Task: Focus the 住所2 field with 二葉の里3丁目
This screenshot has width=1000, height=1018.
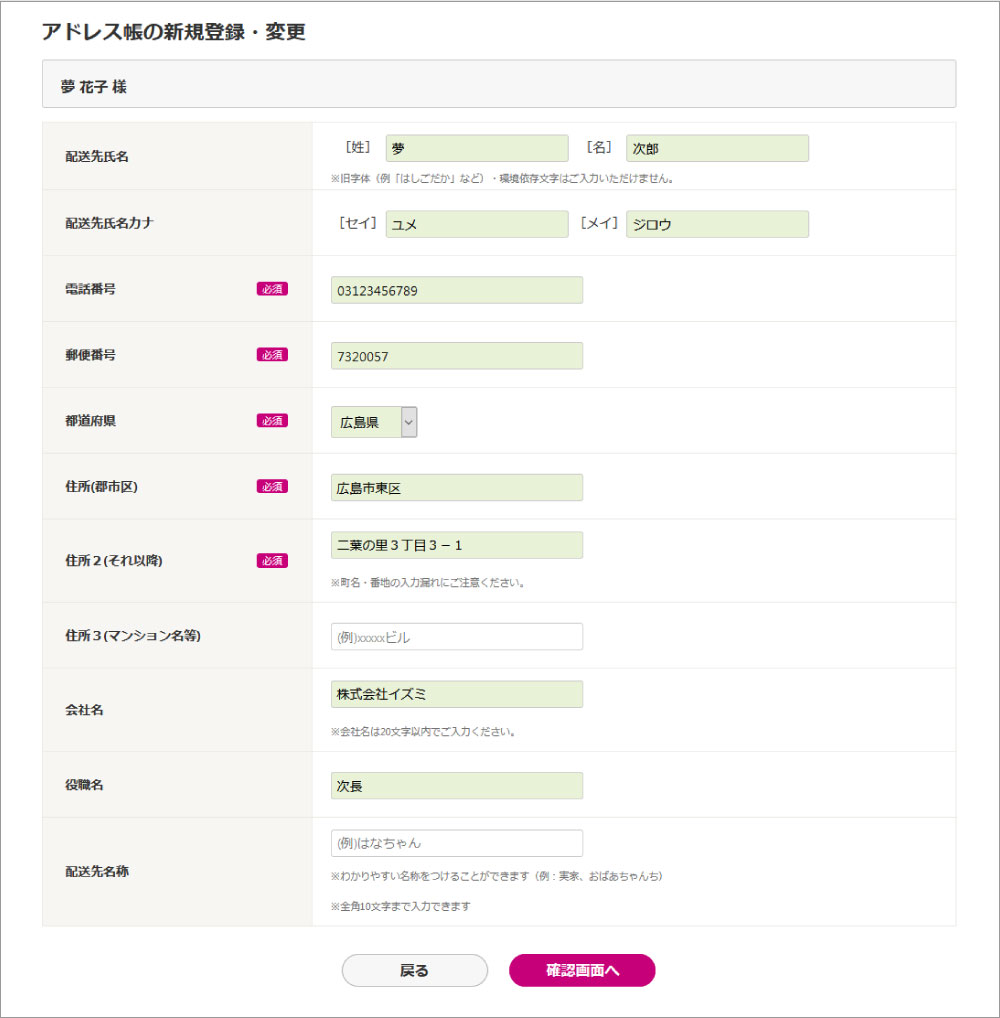Action: click(x=456, y=545)
